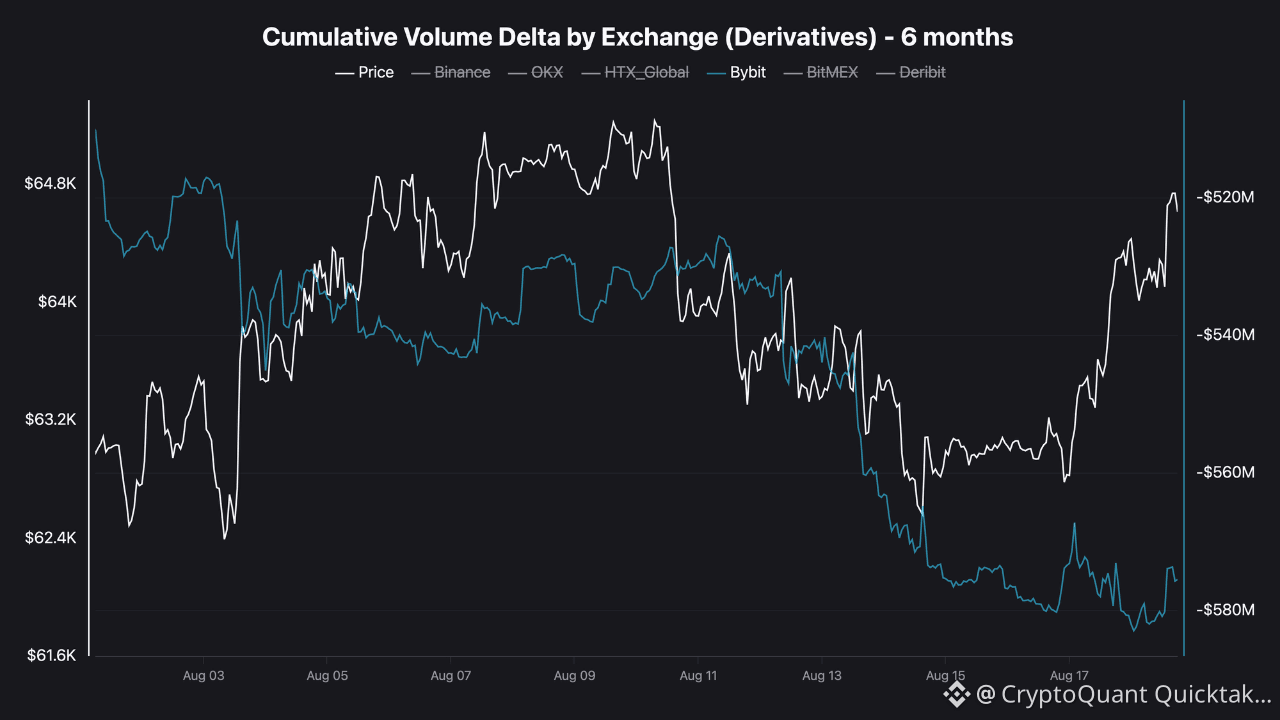
Task: Select the $62.4K price axis label
Action: point(51,538)
